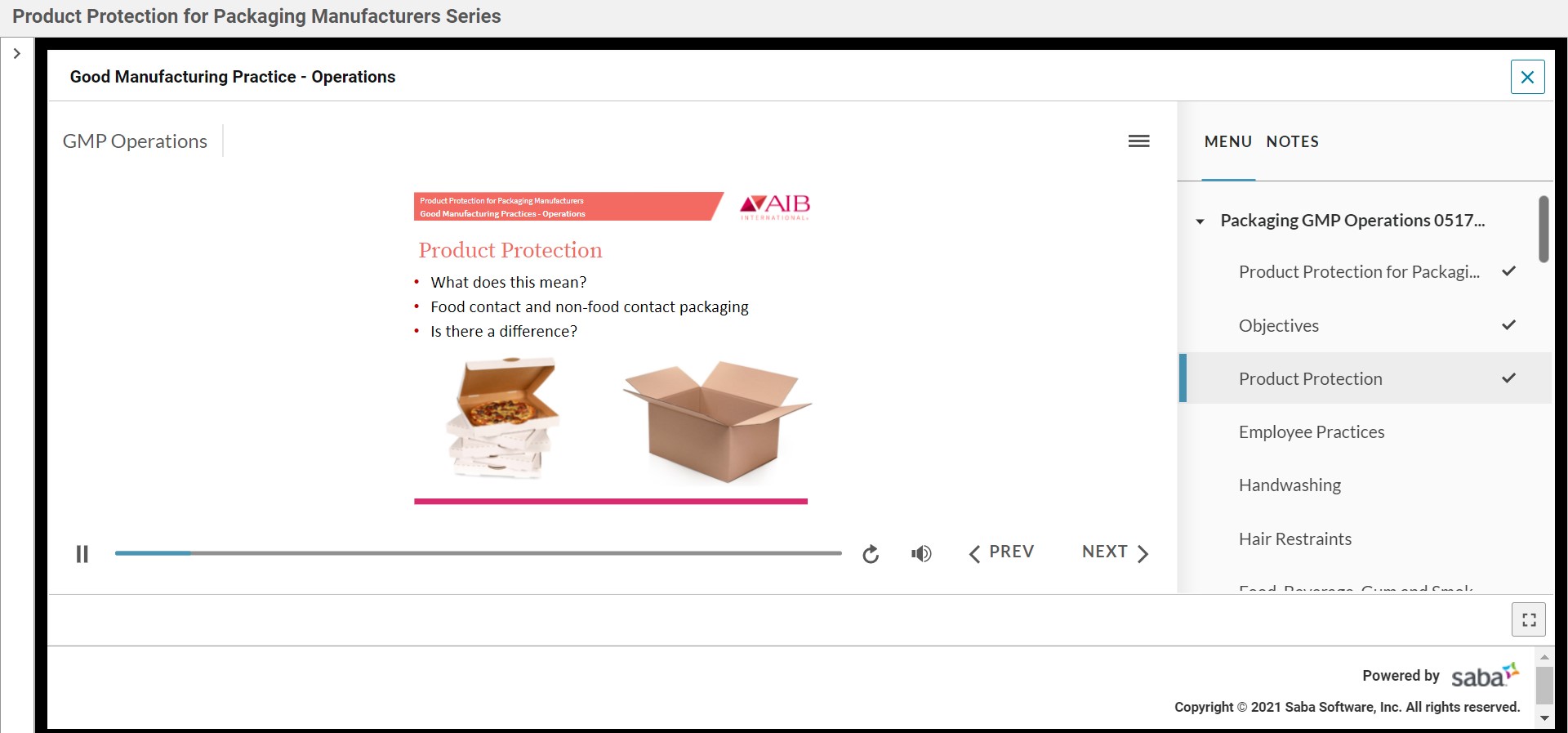Click the replay circular arrow icon
Screen dimensions: 1568x733
(871, 554)
